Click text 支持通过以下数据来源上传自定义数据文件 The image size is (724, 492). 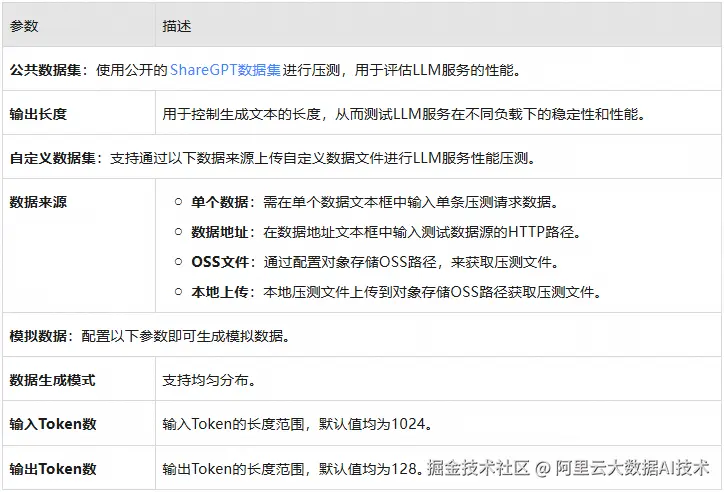click(x=247, y=158)
